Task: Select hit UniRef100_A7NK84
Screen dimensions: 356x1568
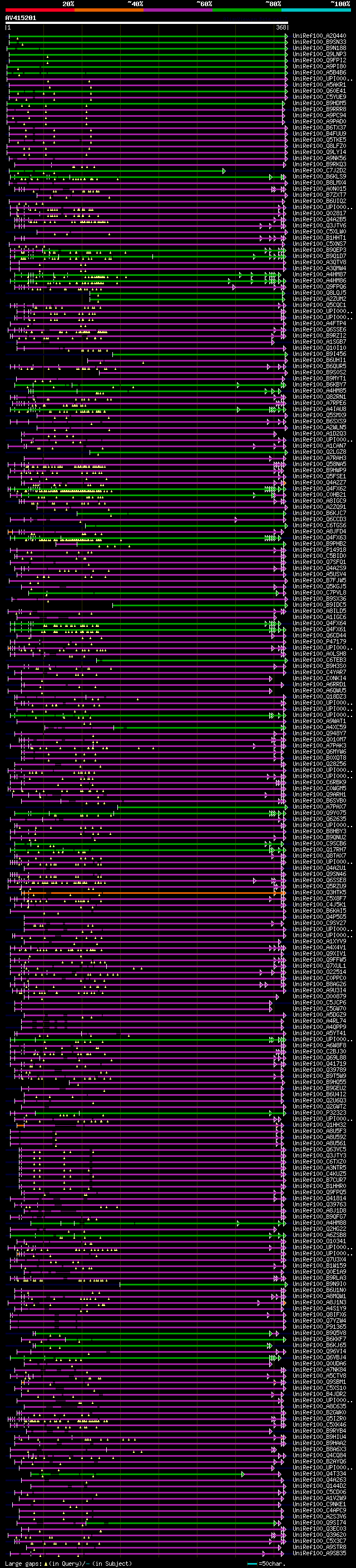Action: (319, 1369)
